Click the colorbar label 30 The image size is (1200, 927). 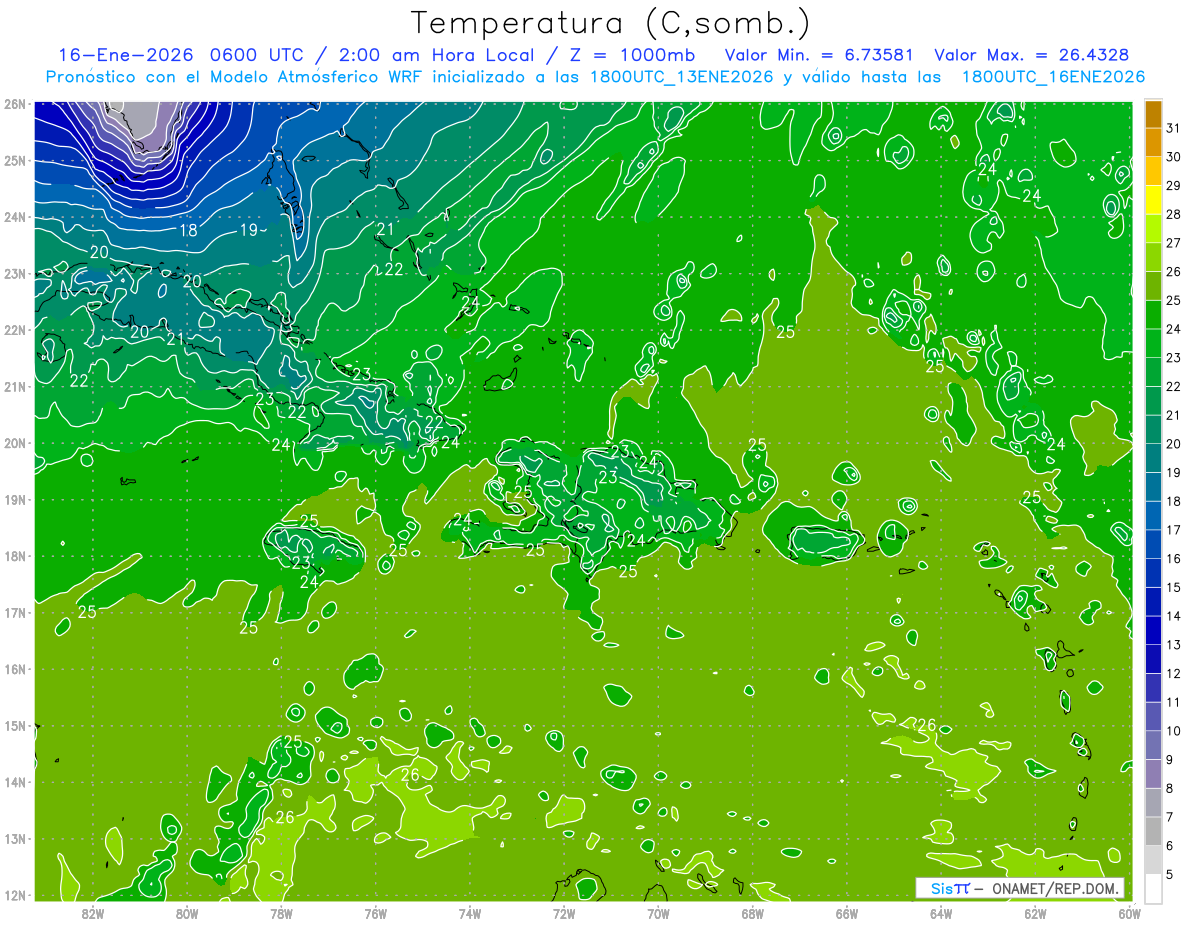[x=1173, y=157]
